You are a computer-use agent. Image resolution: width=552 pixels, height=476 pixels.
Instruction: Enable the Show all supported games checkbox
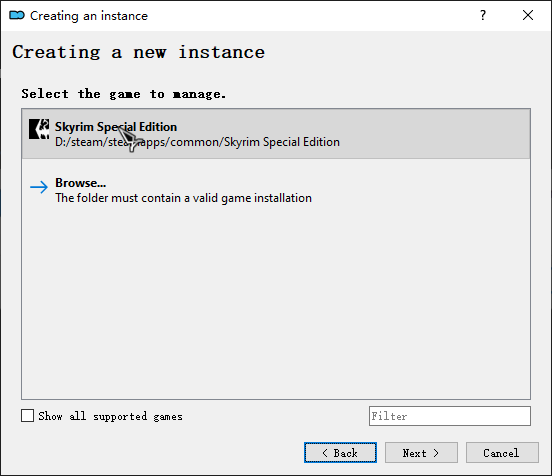coord(27,415)
